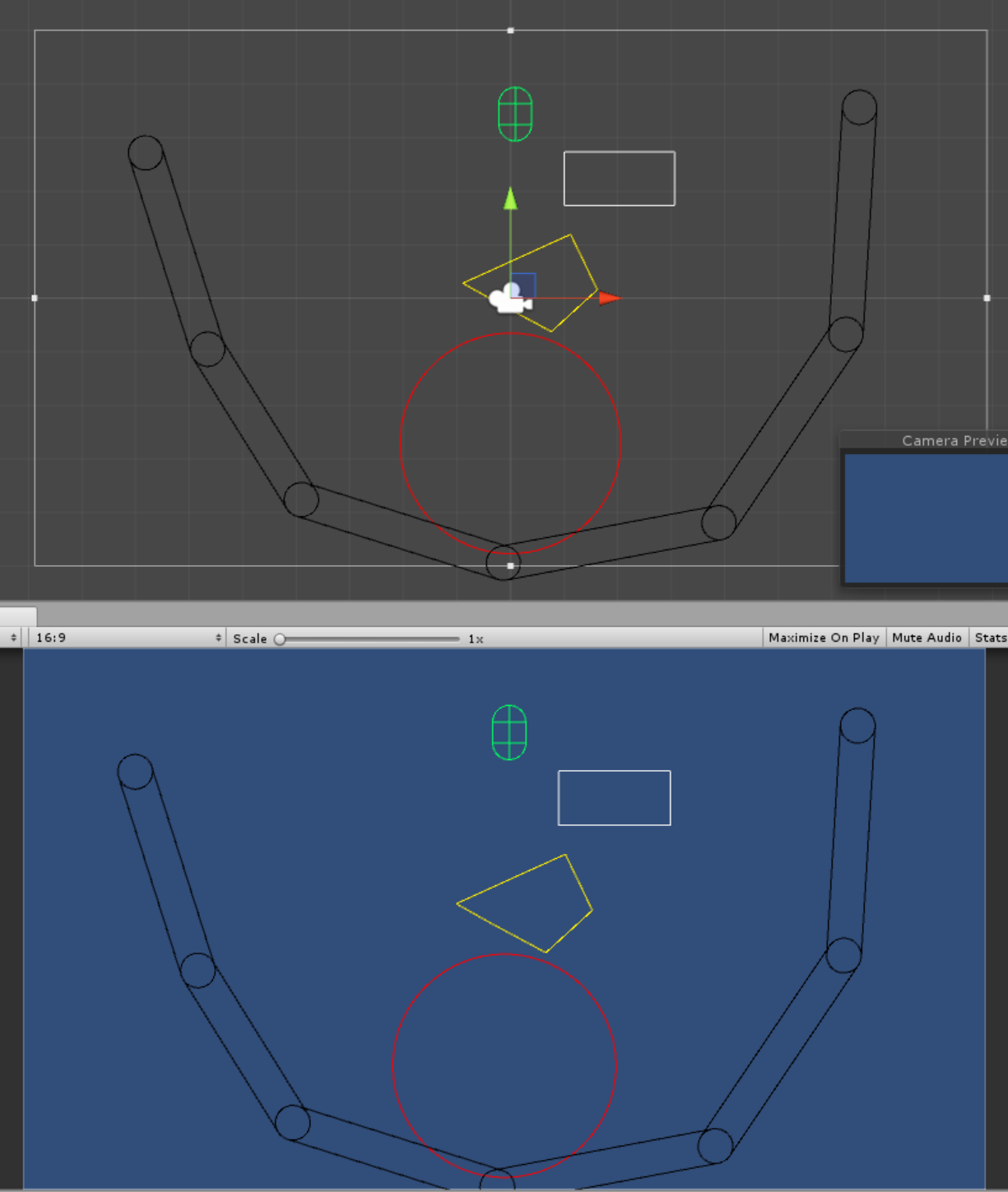Open the 16:9 aspect ratio dropdown
Viewport: 1008px width, 1192px height.
[x=128, y=638]
